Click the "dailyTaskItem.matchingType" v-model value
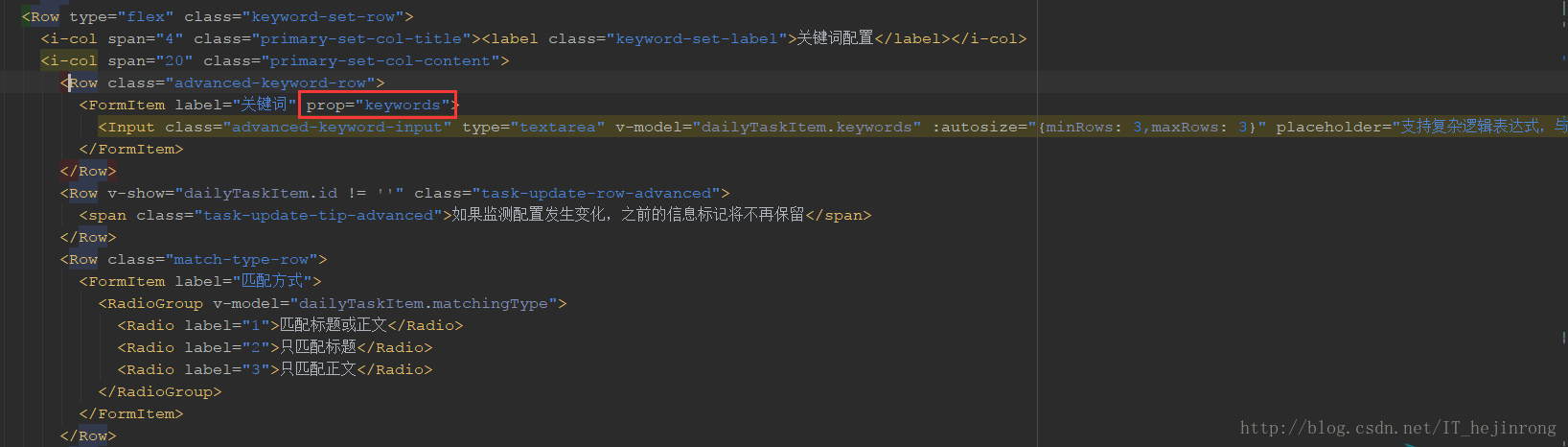Viewport: 1568px width, 447px height. pyautogui.click(x=423, y=303)
